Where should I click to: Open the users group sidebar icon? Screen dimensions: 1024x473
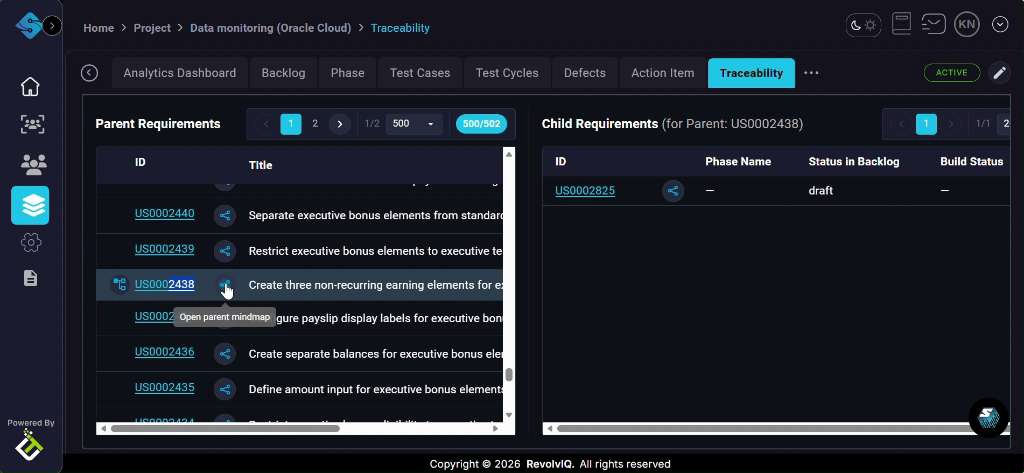click(x=33, y=165)
